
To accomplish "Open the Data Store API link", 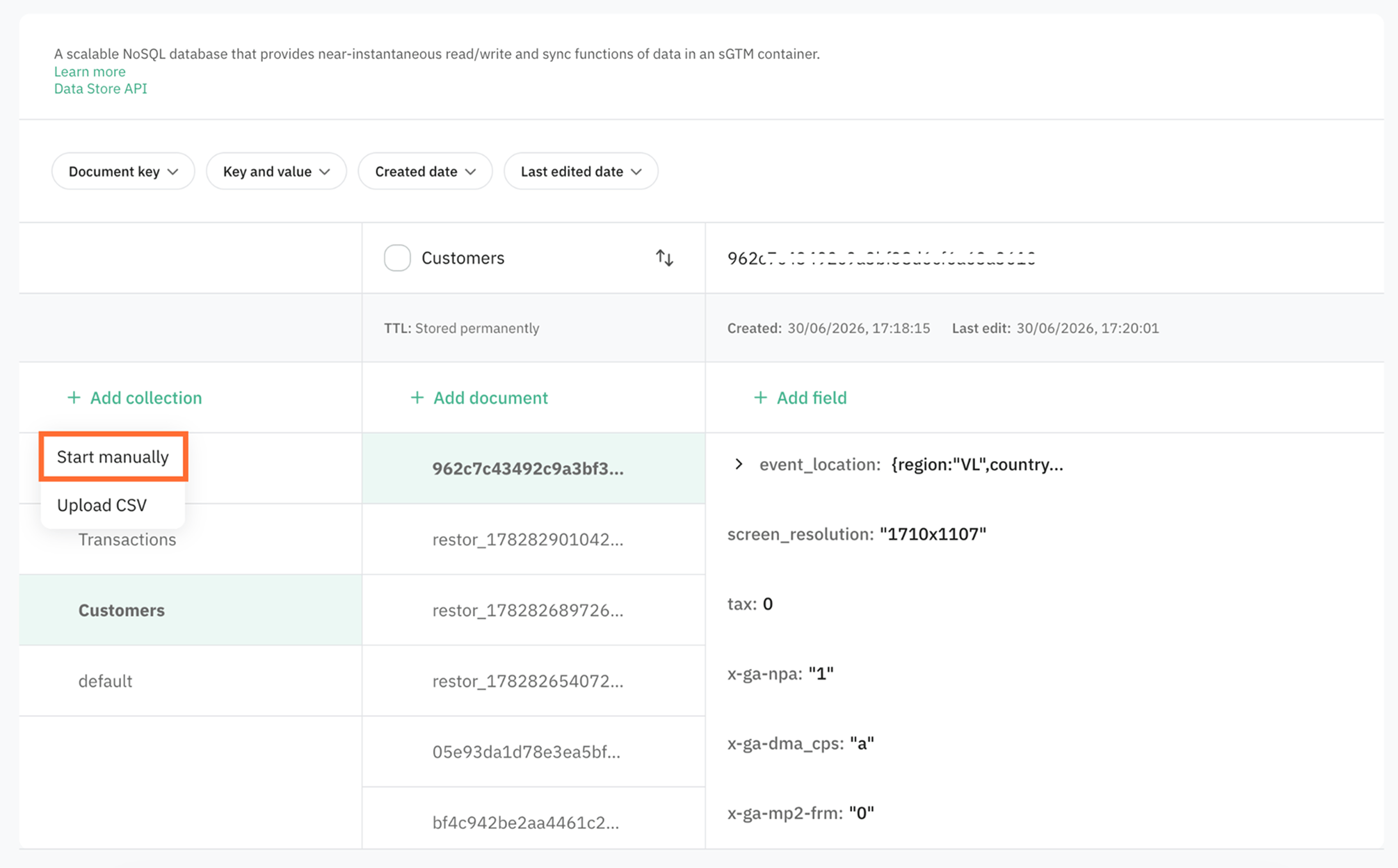I will pos(101,88).
